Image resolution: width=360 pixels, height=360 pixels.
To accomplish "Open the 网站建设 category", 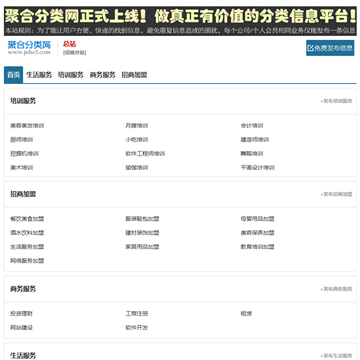I will tap(21, 328).
